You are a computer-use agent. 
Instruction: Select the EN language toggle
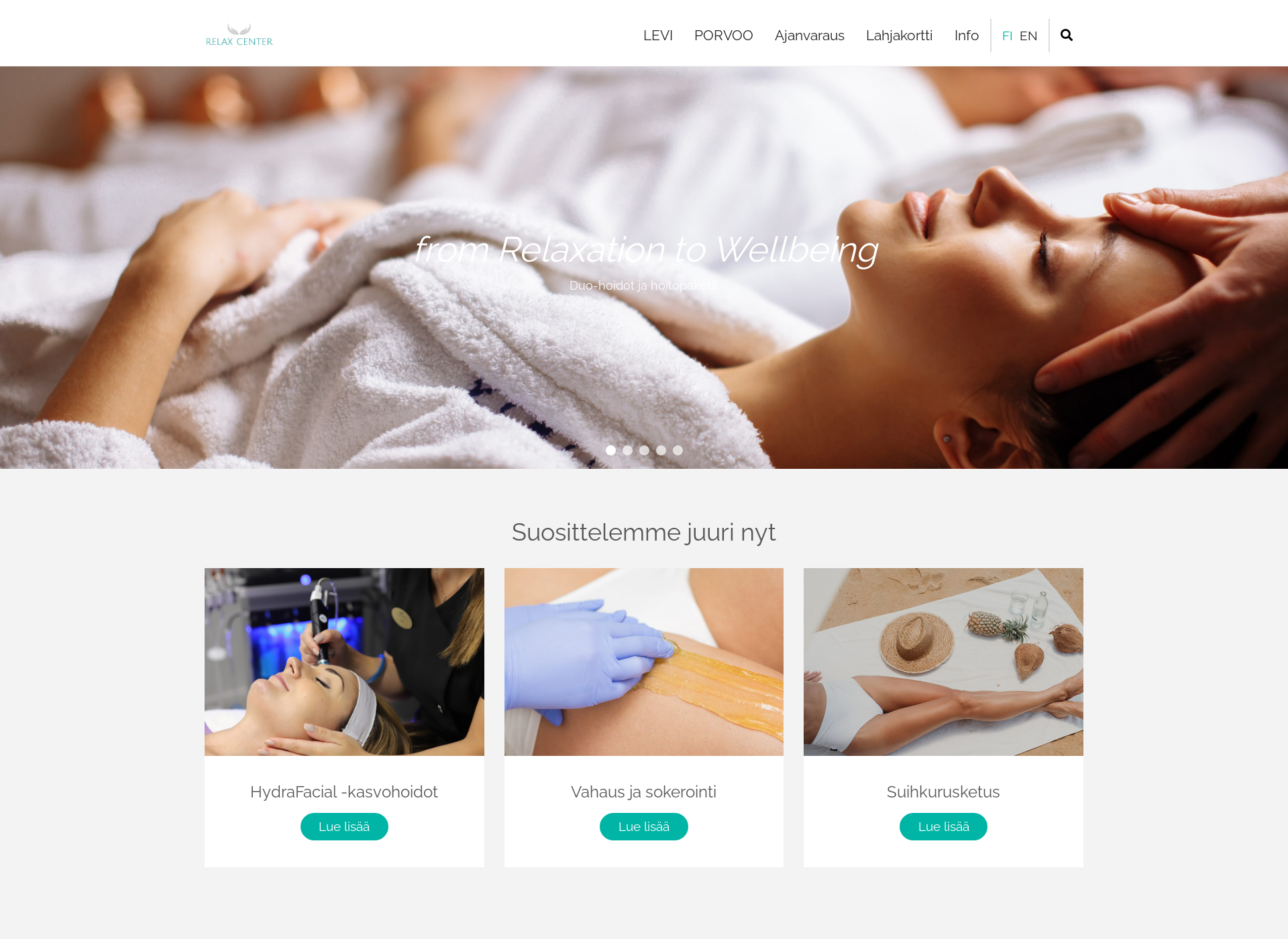1028,35
